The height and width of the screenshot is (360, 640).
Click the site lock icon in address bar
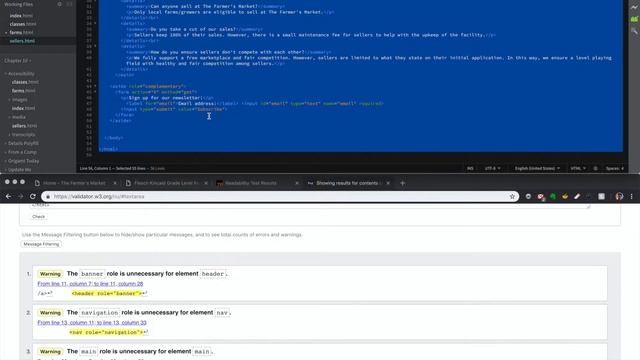tap(48, 196)
